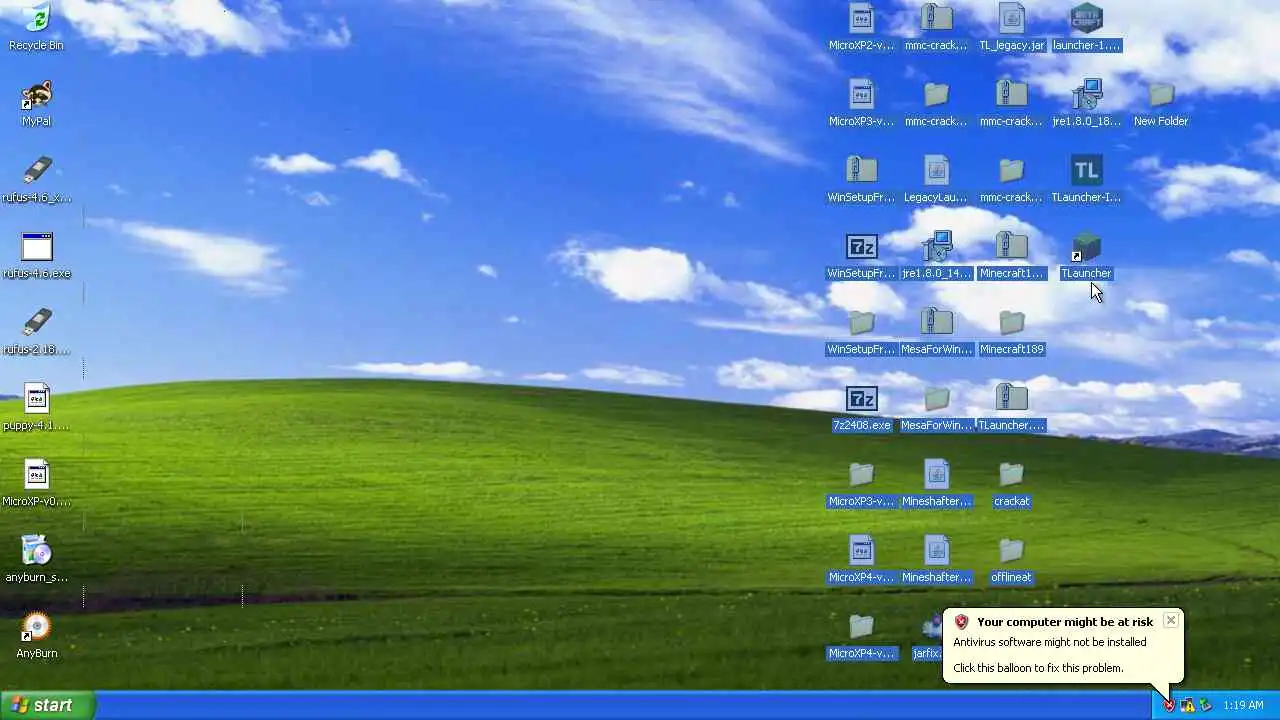The width and height of the screenshot is (1280, 720).
Task: Open the Recycle Bin desktop icon
Action: (36, 27)
